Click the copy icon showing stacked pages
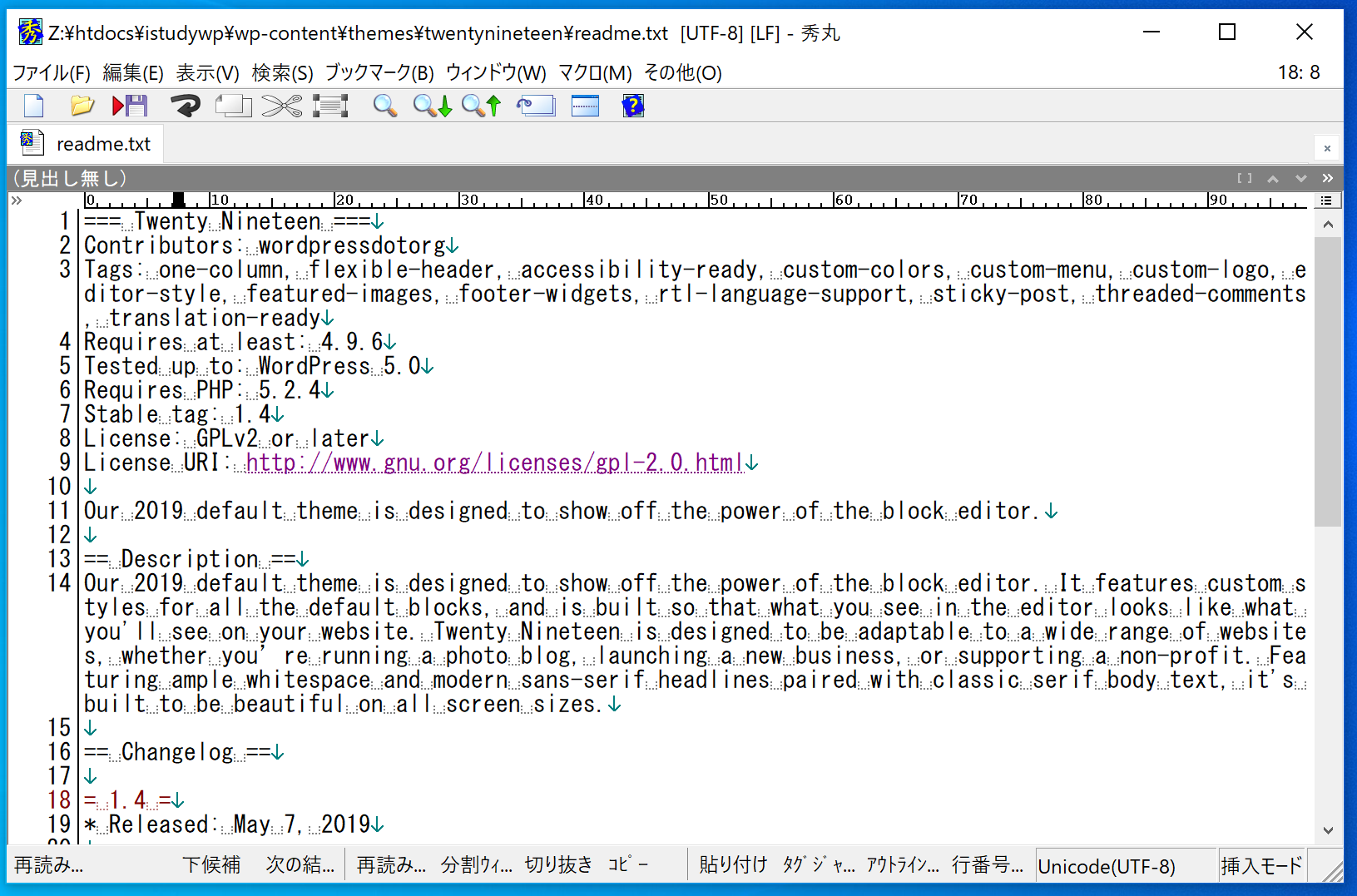This screenshot has height=896, width=1357. pyautogui.click(x=233, y=106)
